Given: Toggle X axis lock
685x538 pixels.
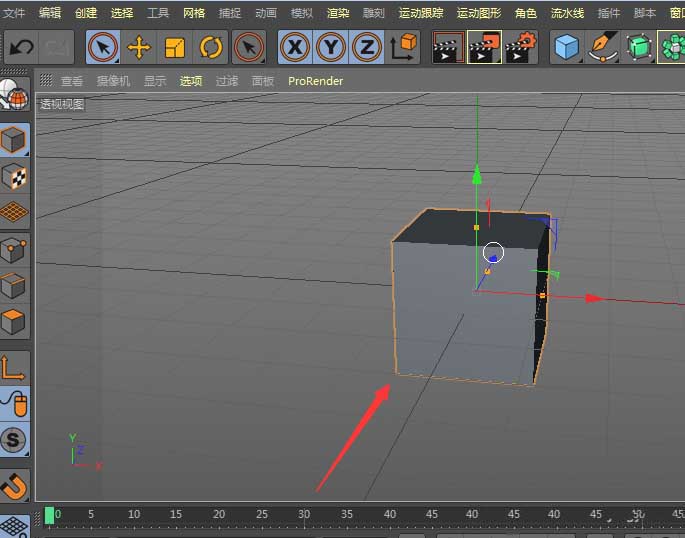Looking at the screenshot, I should (x=295, y=47).
